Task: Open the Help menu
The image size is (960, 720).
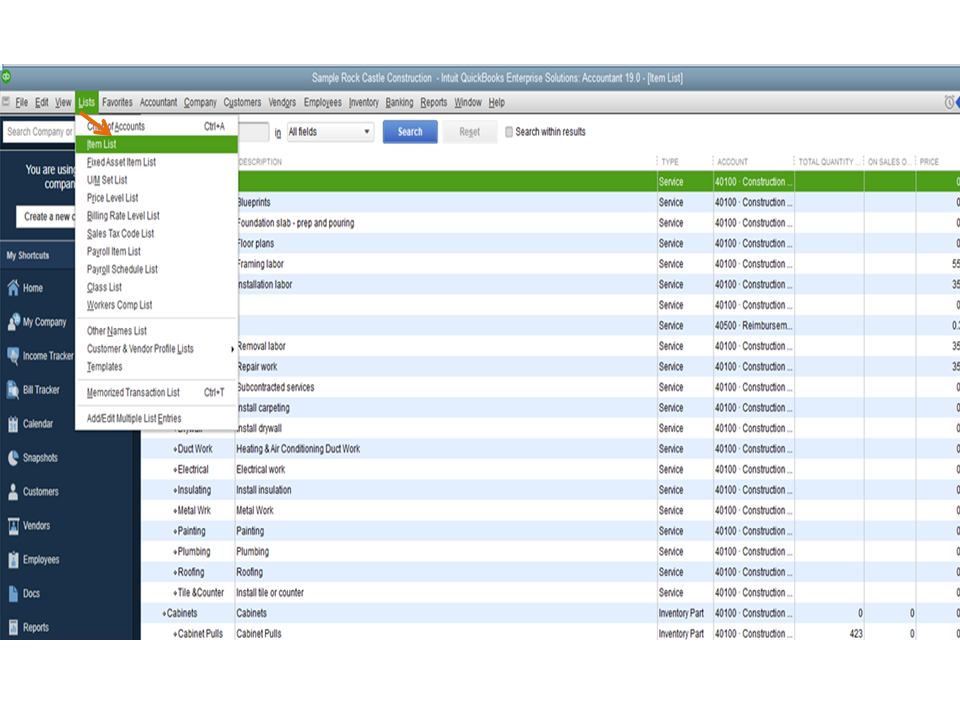Action: (497, 102)
